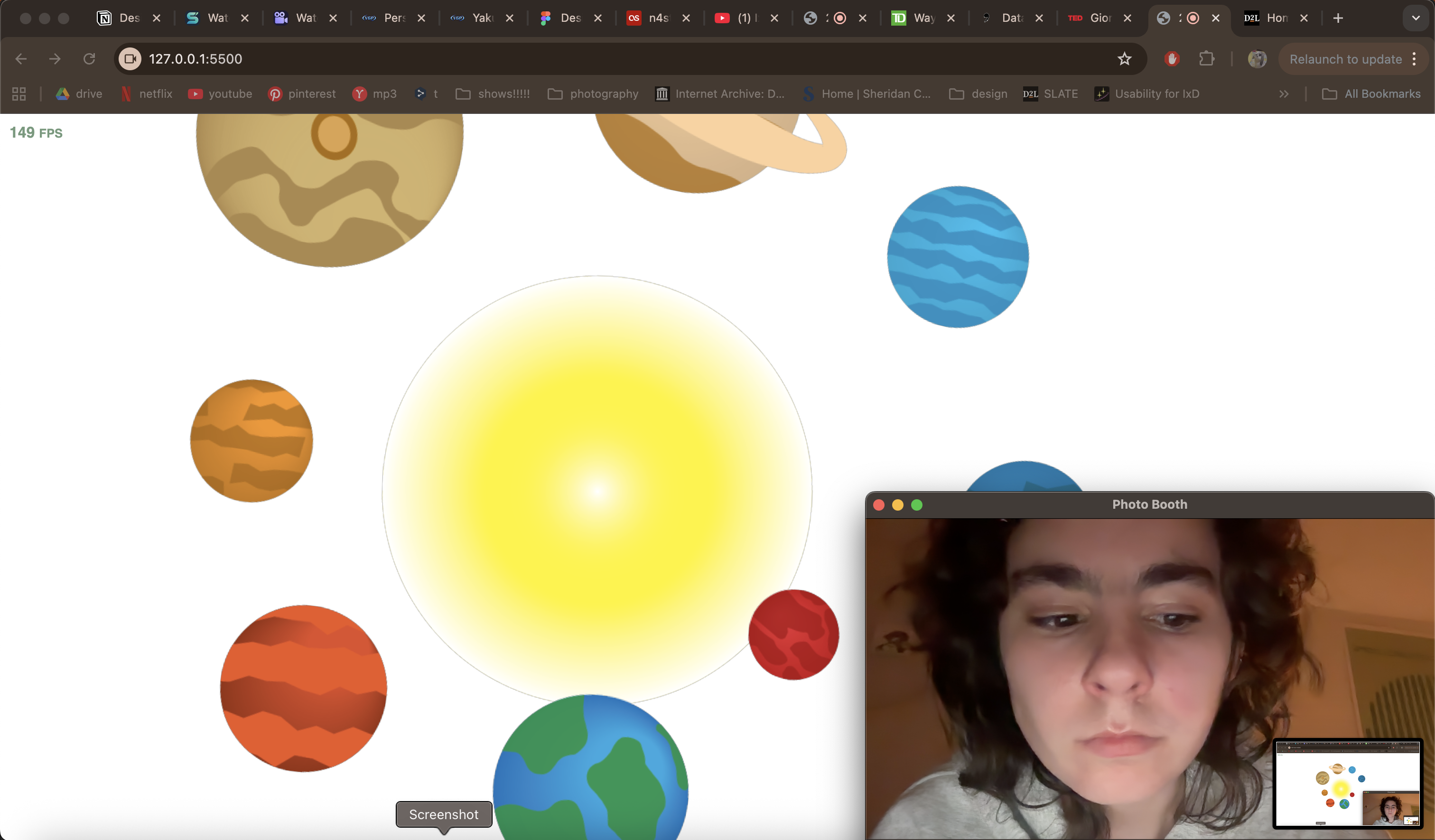Open the netflix bookmark
This screenshot has height=840, width=1435.
(x=146, y=93)
